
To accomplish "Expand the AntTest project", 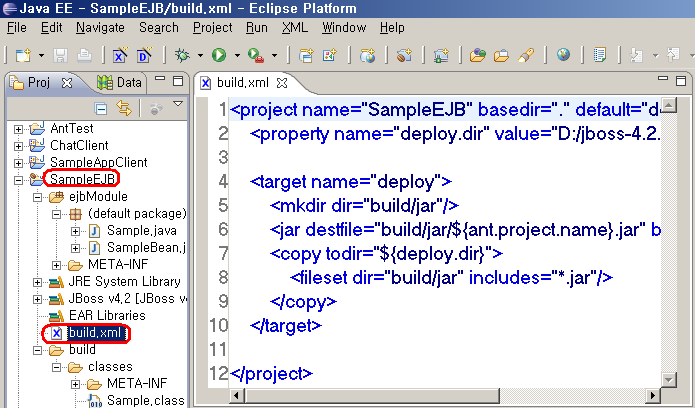I will click(18, 129).
